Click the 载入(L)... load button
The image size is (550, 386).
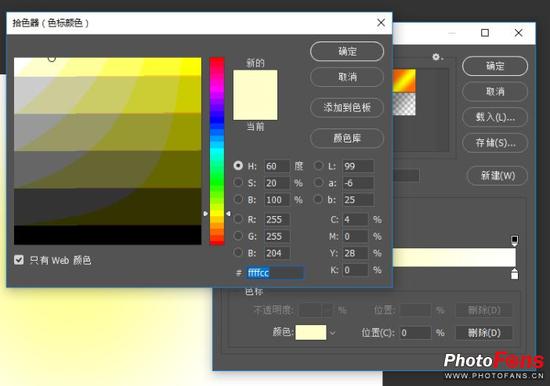point(495,117)
